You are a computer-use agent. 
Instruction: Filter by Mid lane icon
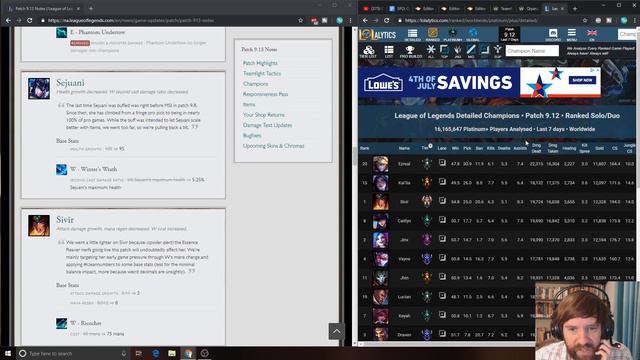(x=471, y=51)
